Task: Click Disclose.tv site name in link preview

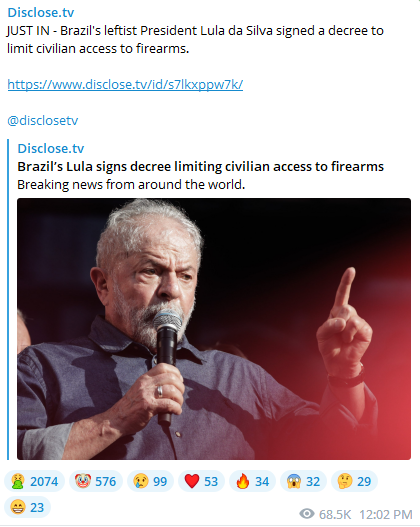Action: (51, 148)
